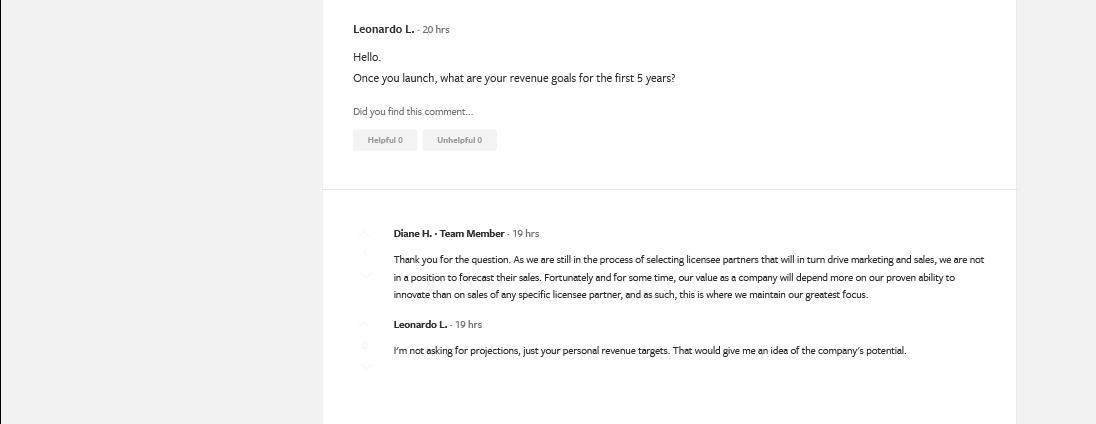
Task: Open Leonardo L. profile on reply
Action: (x=420, y=325)
